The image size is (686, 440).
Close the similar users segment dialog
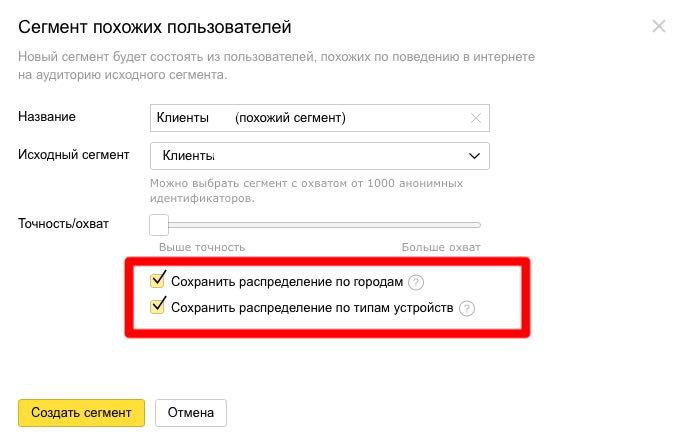(x=658, y=27)
